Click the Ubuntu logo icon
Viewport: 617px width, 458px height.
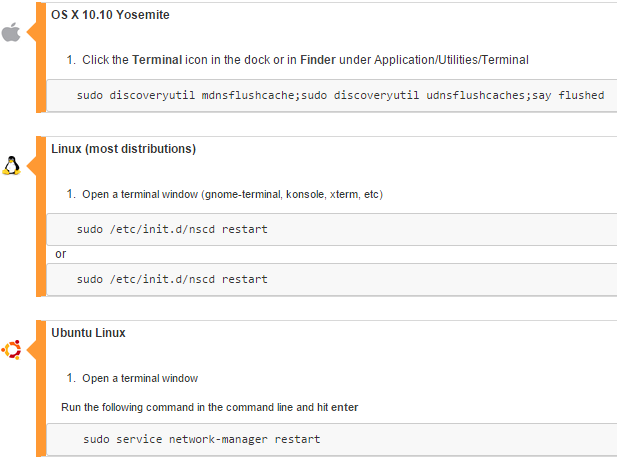(12, 349)
